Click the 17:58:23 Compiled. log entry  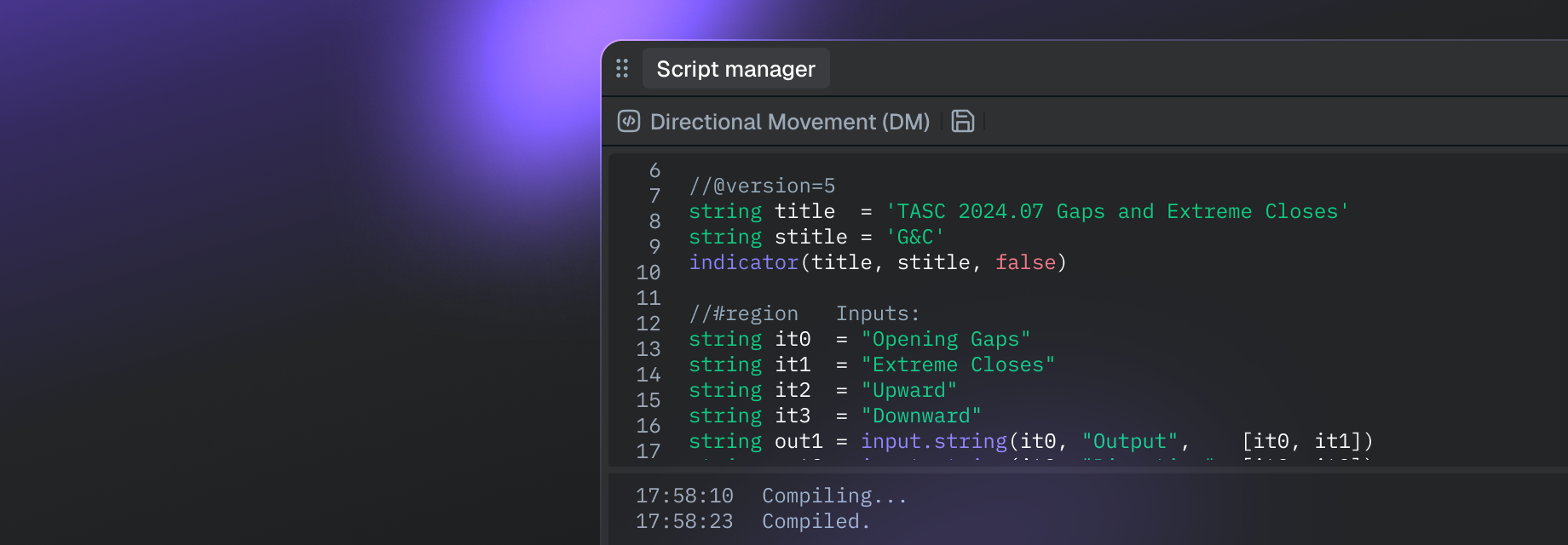pos(752,521)
